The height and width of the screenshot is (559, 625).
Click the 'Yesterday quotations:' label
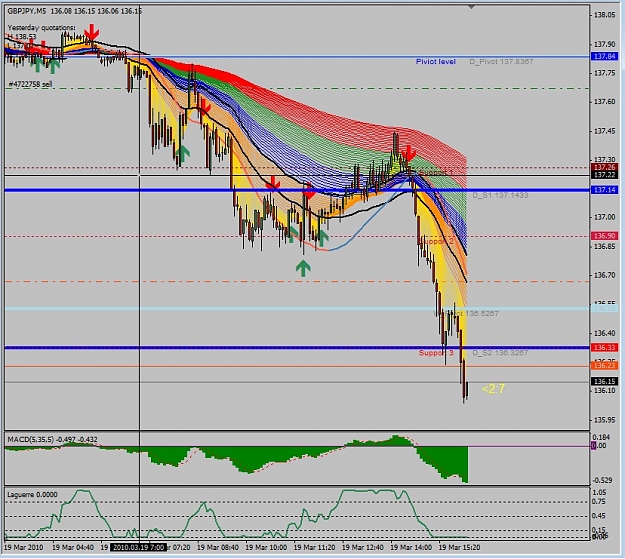click(41, 28)
